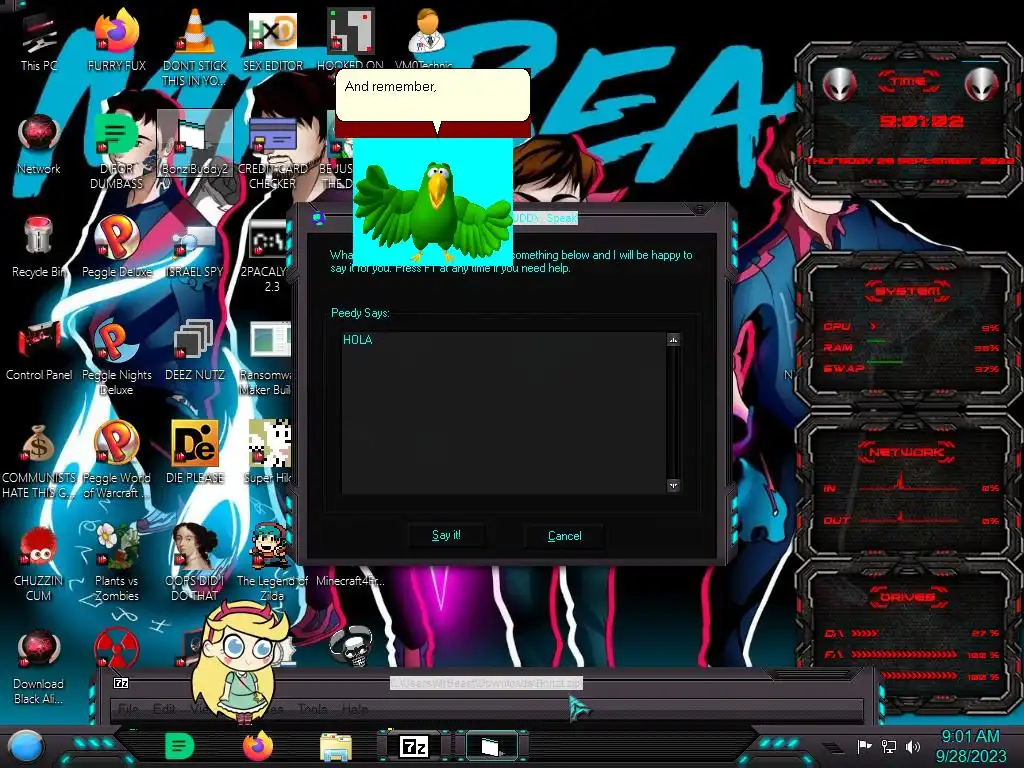Open the Ransomware Maker Builder shortcut
Viewport: 1024px width, 768px height.
point(268,358)
